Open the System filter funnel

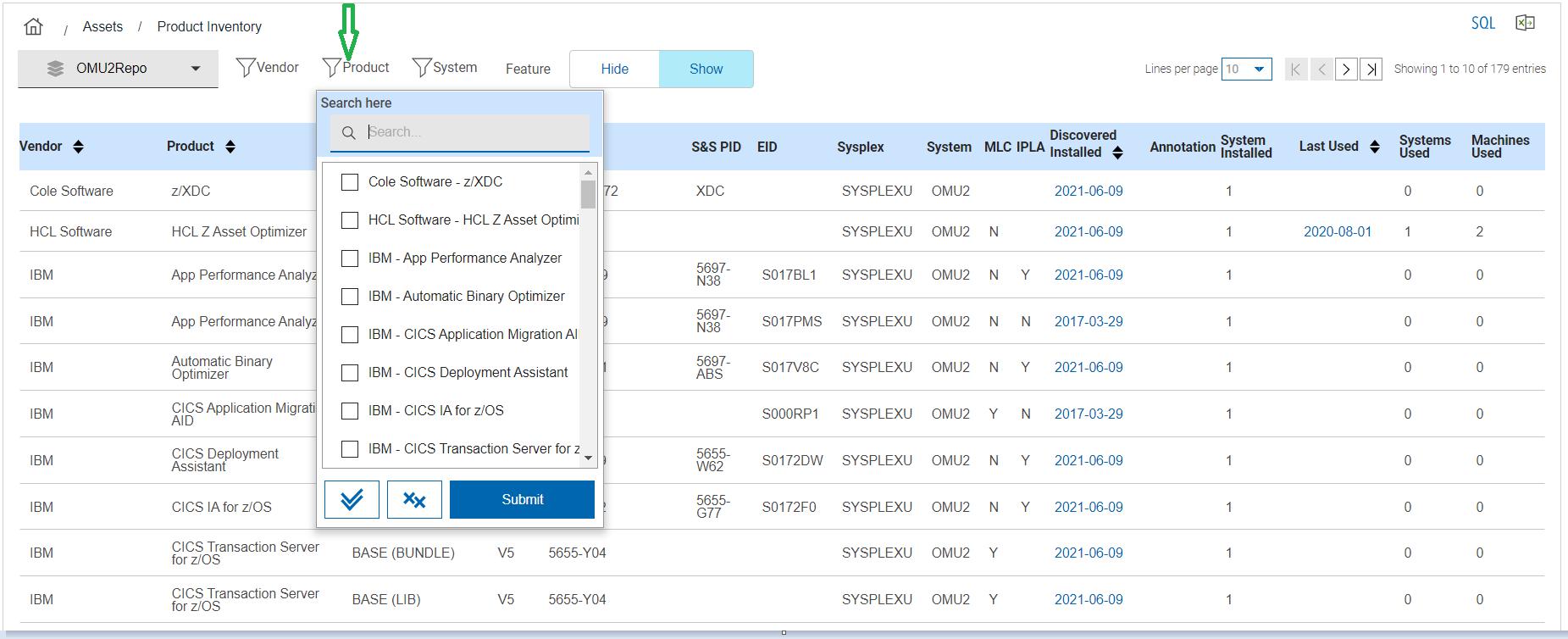(x=421, y=68)
